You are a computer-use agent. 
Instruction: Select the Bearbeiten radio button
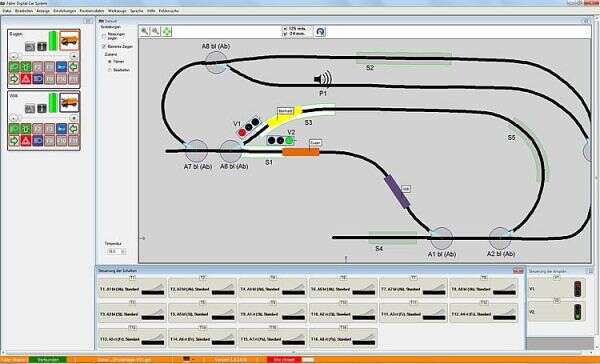pos(110,70)
